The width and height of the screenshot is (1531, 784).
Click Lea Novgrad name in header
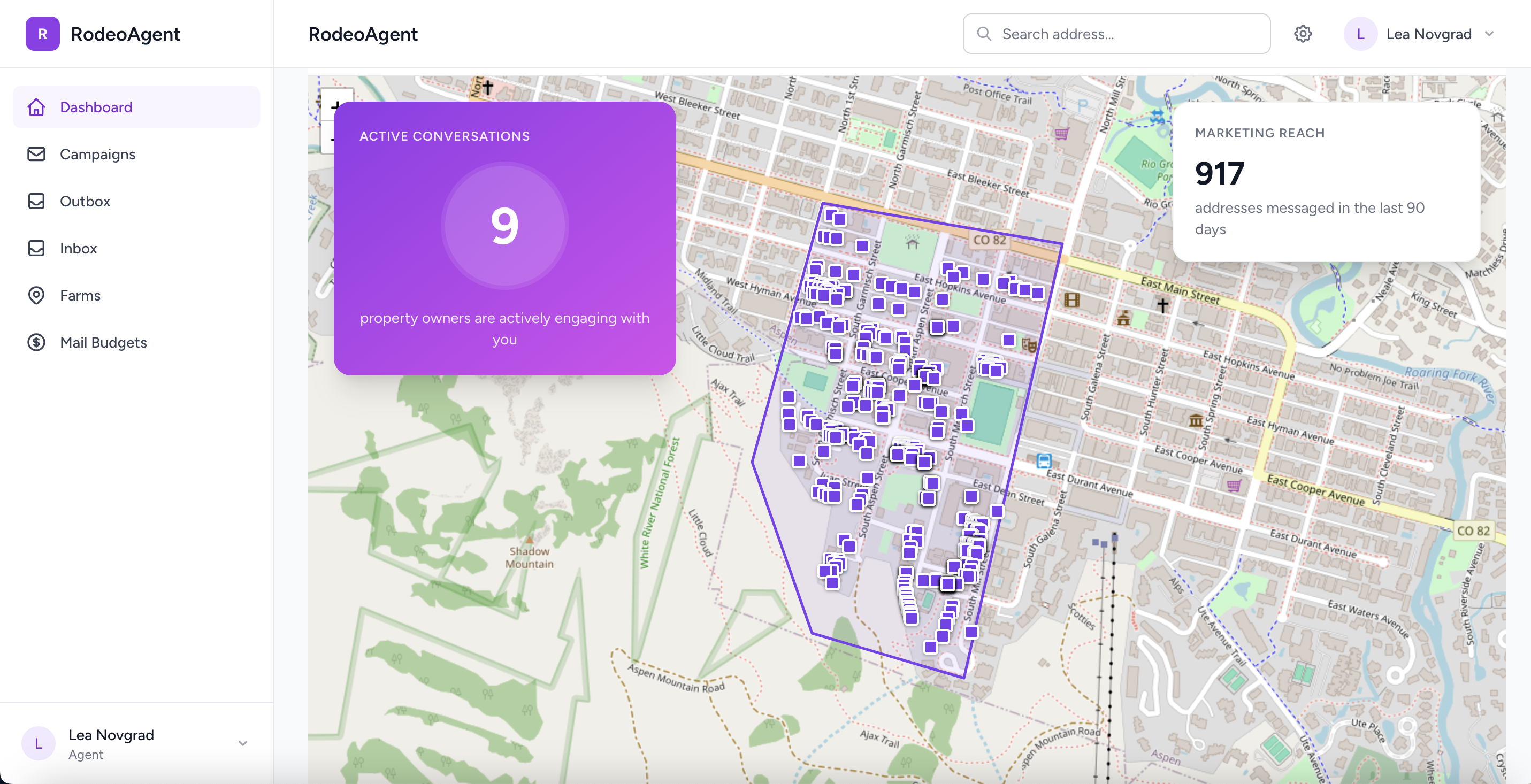click(1429, 34)
